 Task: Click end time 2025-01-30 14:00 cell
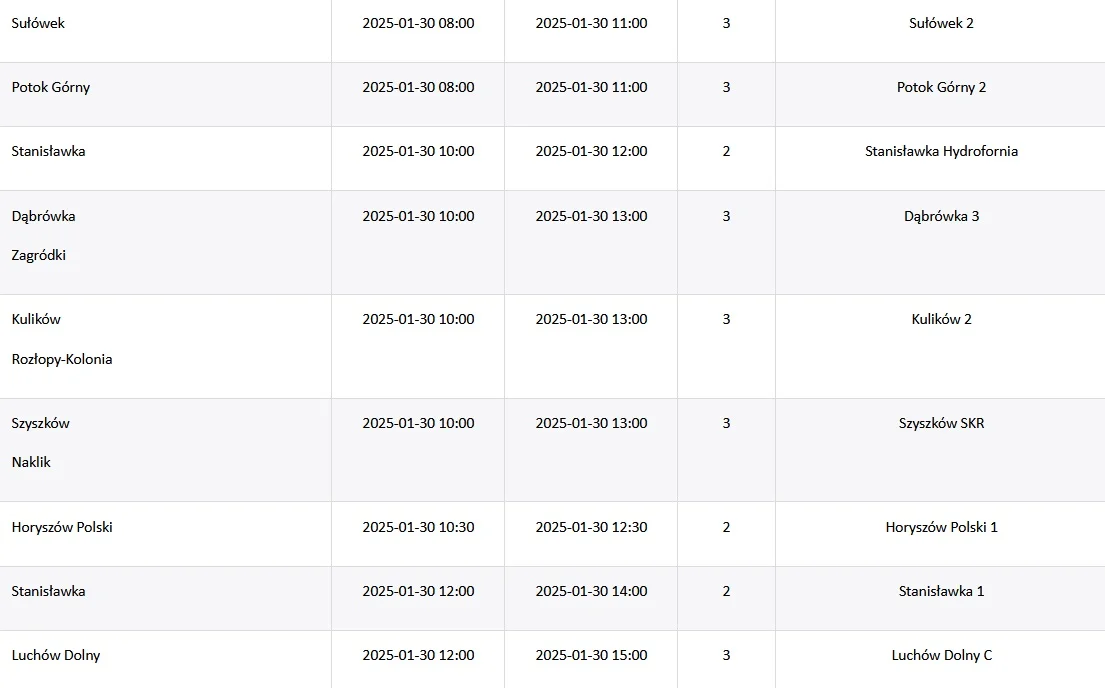tap(591, 598)
